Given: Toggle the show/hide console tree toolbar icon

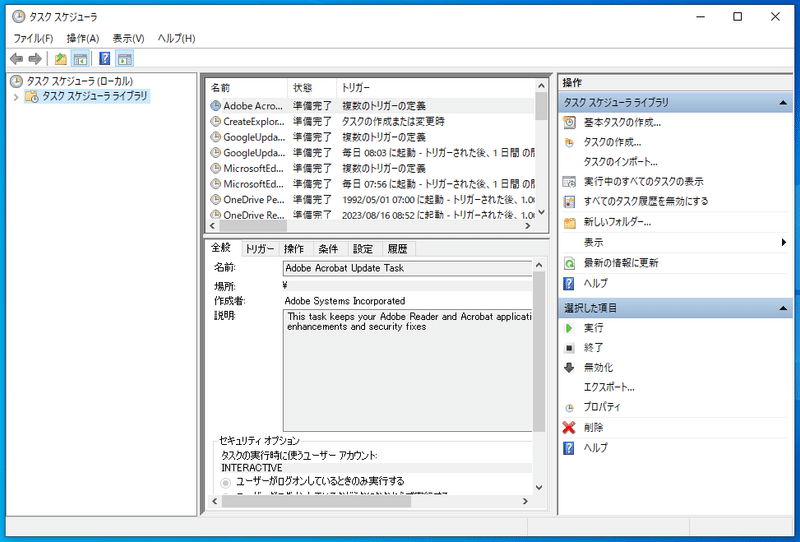Looking at the screenshot, I should 80,59.
